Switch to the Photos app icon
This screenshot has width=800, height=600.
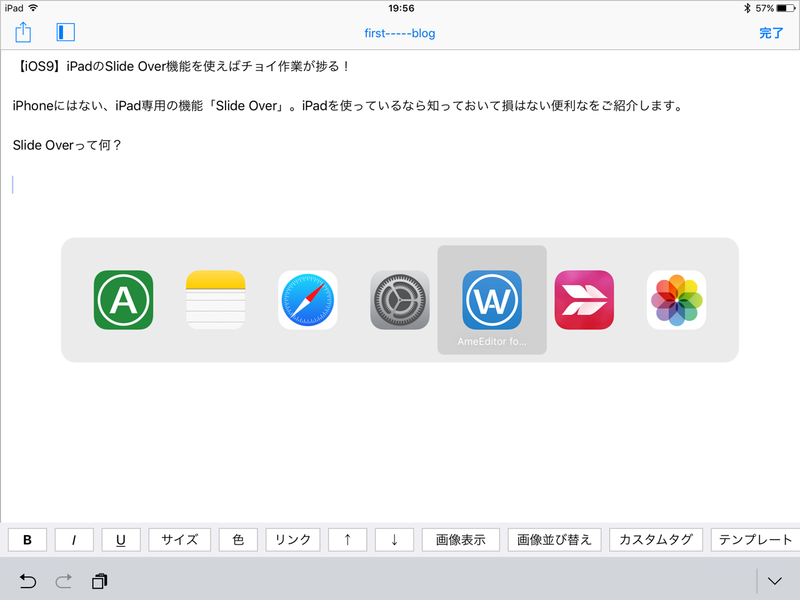pos(677,300)
